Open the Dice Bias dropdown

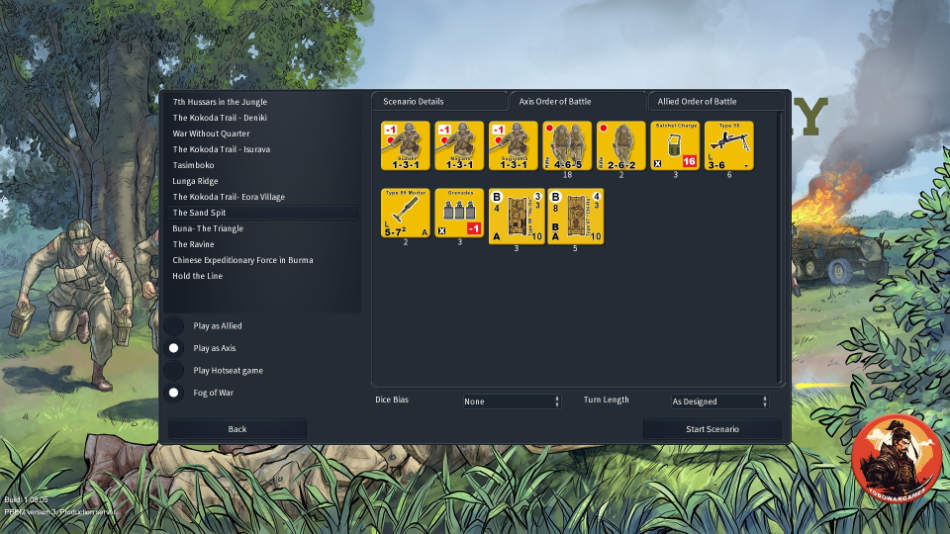coord(511,401)
